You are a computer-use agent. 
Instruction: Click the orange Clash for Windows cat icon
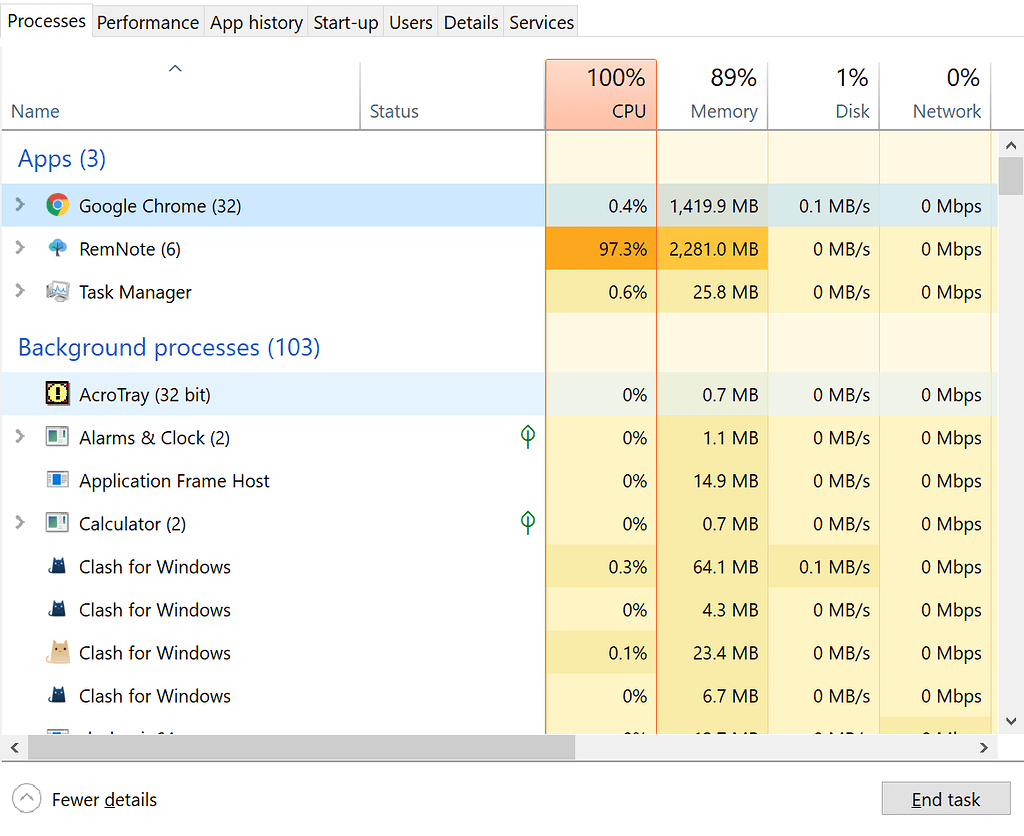pyautogui.click(x=58, y=652)
